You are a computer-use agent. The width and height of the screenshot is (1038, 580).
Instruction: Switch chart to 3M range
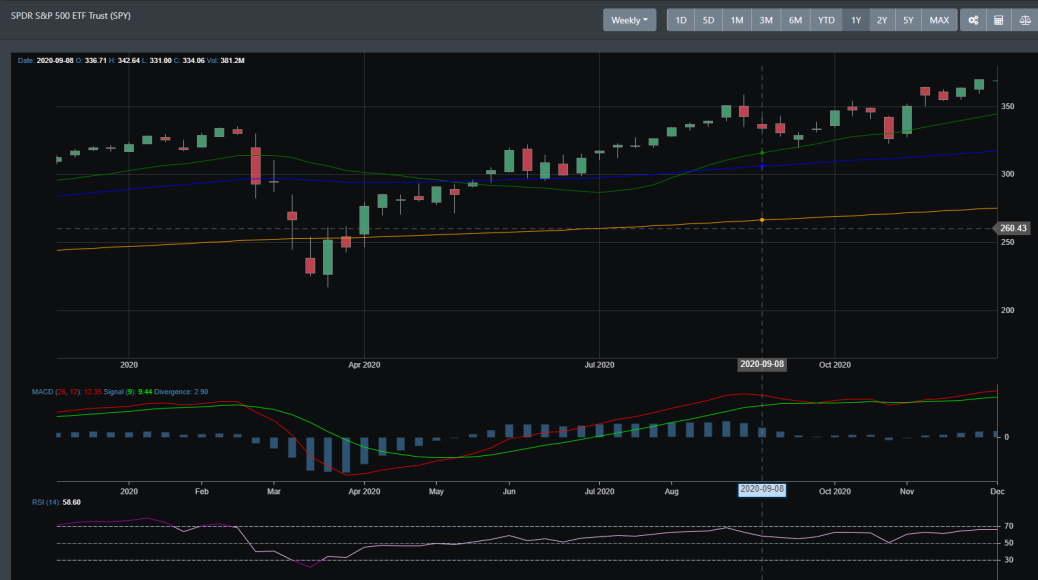pyautogui.click(x=766, y=20)
